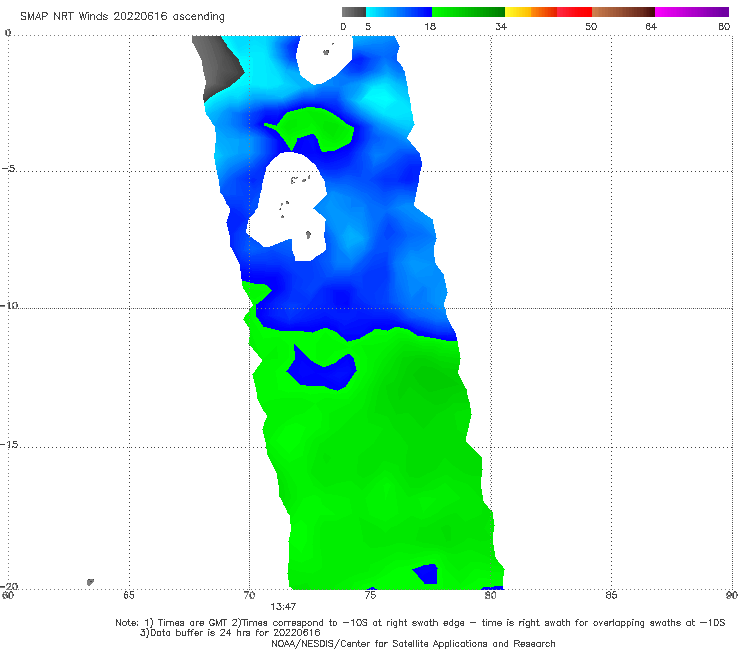Click the '50' color scale label

pyautogui.click(x=591, y=26)
